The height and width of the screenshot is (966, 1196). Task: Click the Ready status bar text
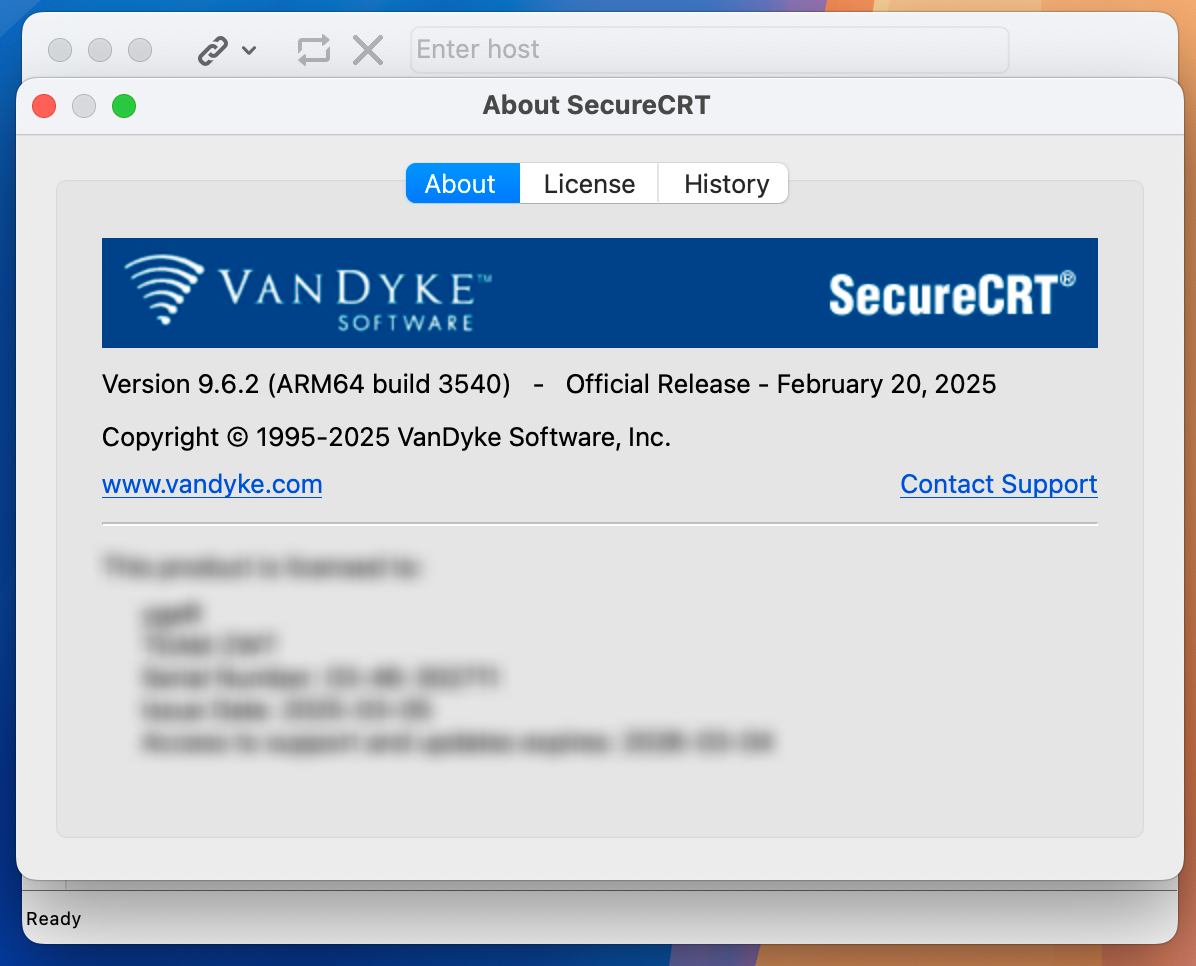coord(53,918)
